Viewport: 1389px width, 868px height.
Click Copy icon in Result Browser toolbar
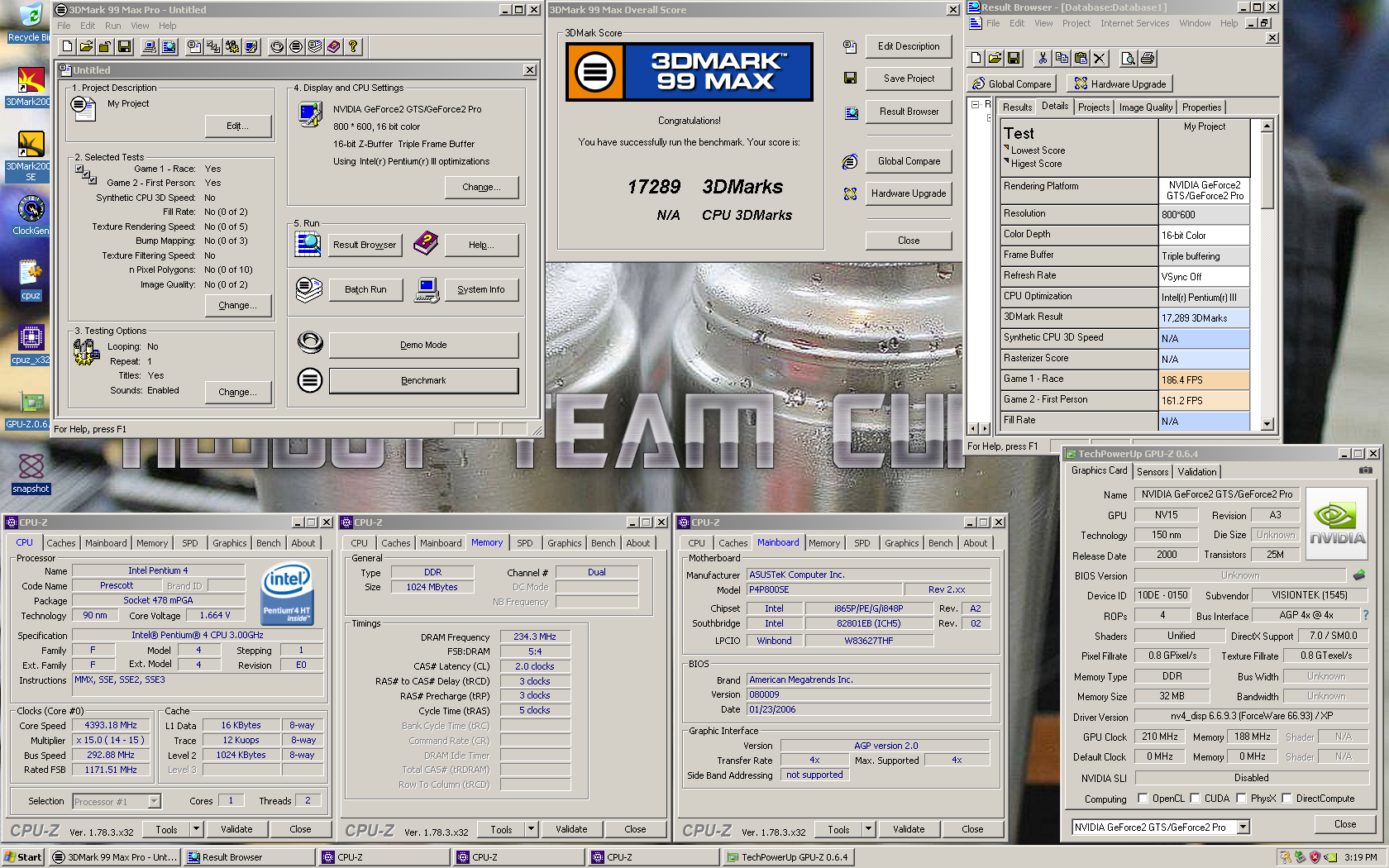pos(1062,59)
